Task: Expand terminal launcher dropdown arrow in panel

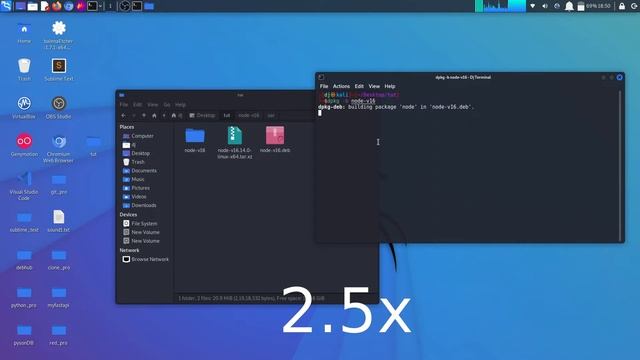Action: point(100,6)
